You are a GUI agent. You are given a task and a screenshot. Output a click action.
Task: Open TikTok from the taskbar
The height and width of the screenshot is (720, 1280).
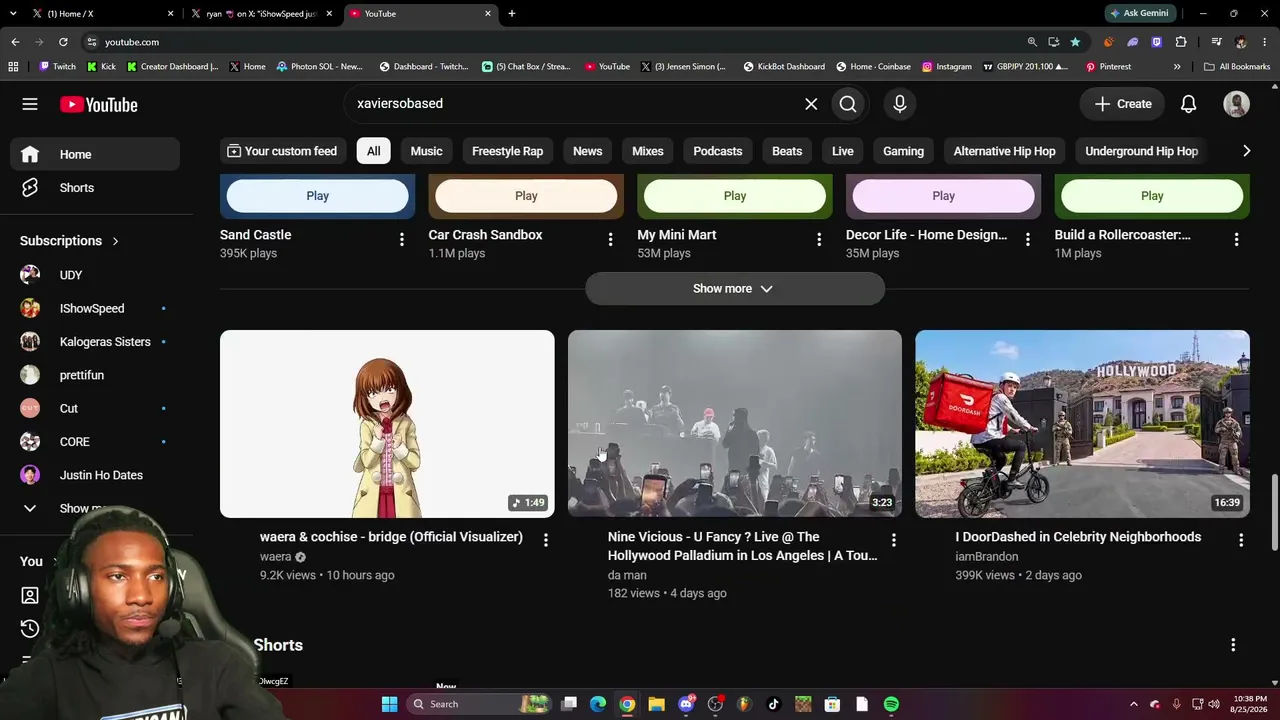coord(773,704)
